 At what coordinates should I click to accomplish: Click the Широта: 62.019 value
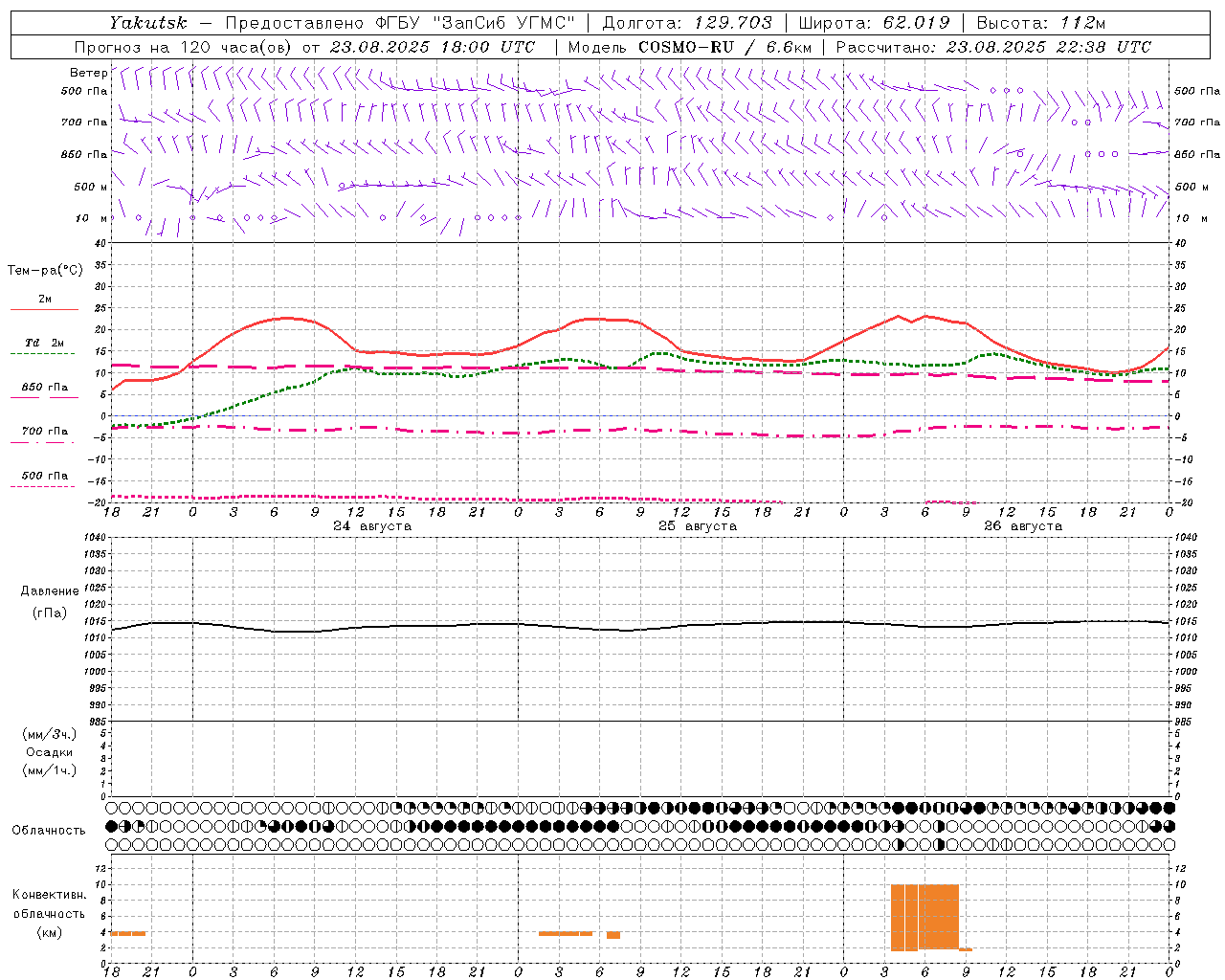click(874, 23)
